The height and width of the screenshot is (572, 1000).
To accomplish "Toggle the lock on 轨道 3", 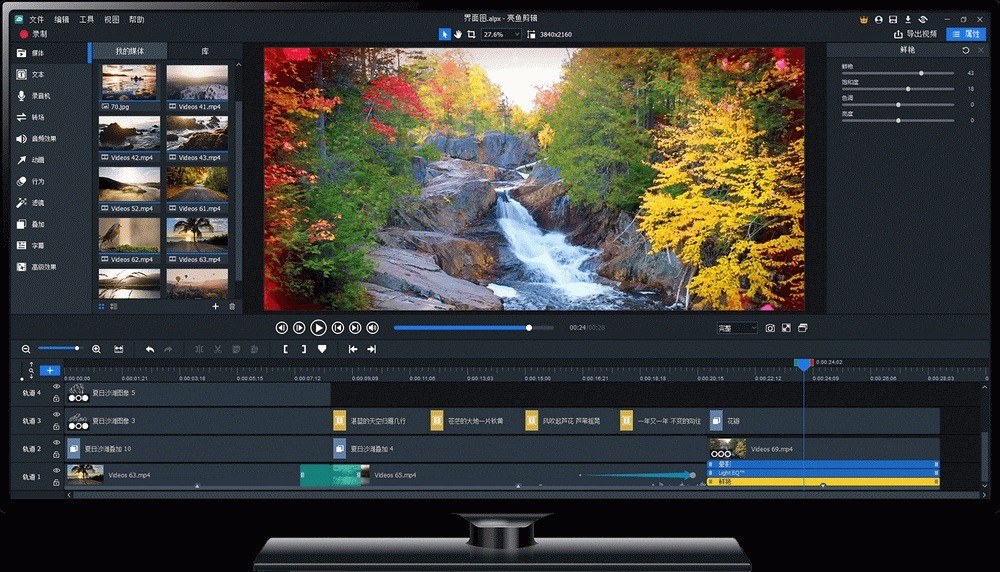I will (56, 427).
